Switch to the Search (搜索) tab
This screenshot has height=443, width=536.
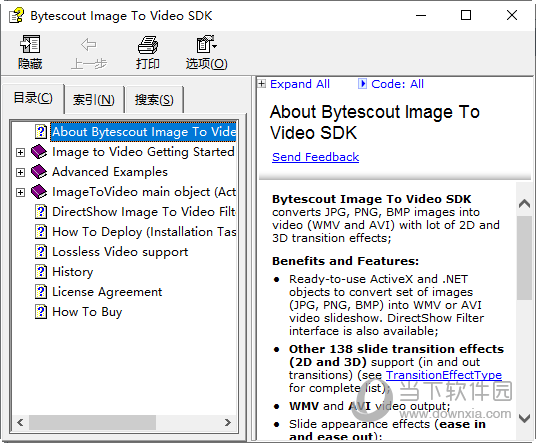point(154,100)
